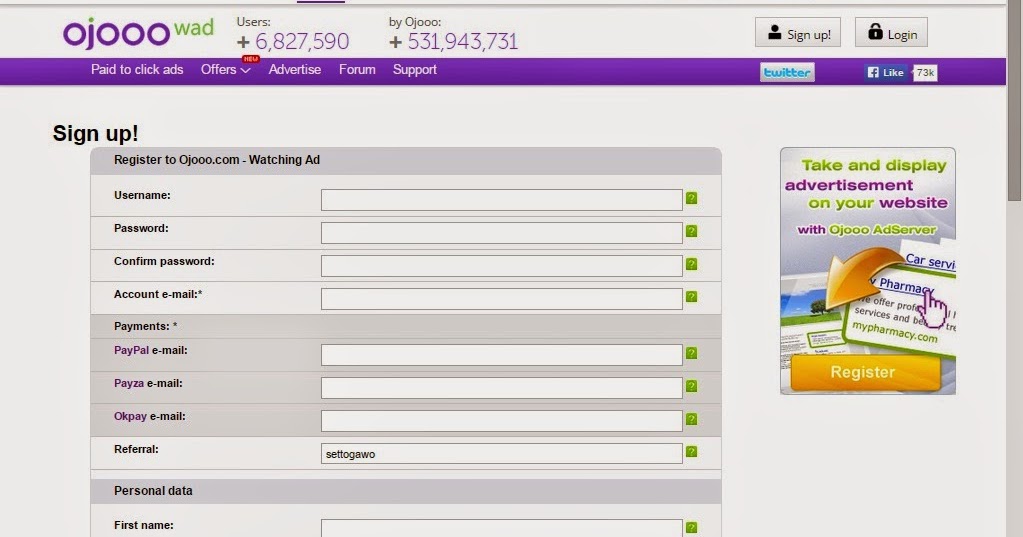
Task: Click the 73k like counter
Action: click(924, 72)
